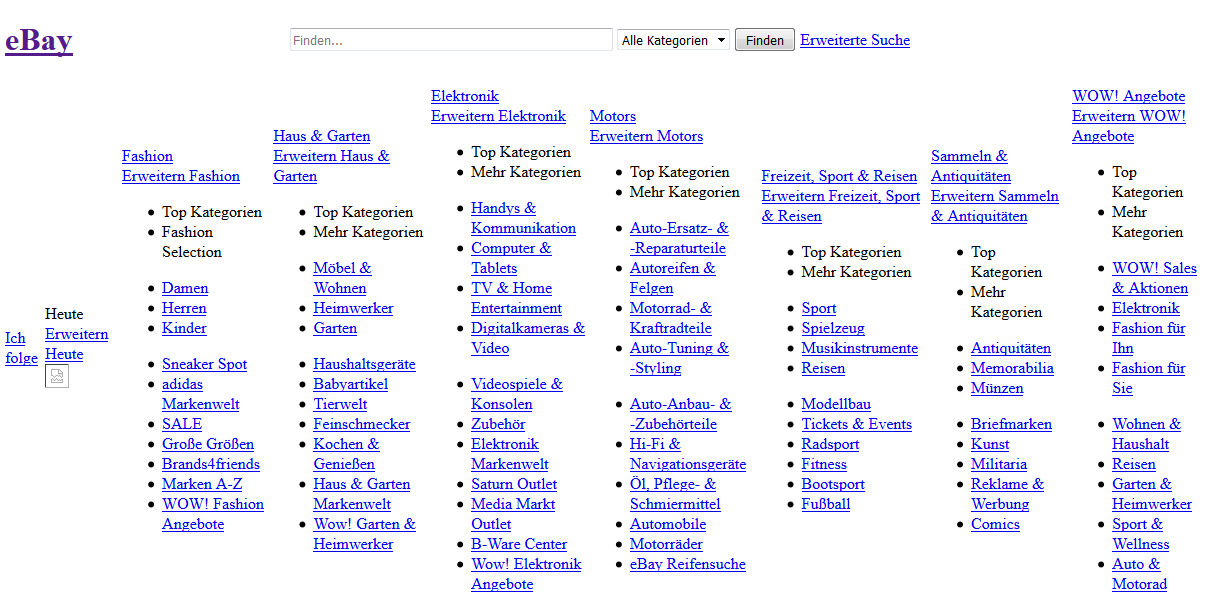Open the Motorrad- & Kraftradteile link
1208x602 pixels.
coord(671,318)
